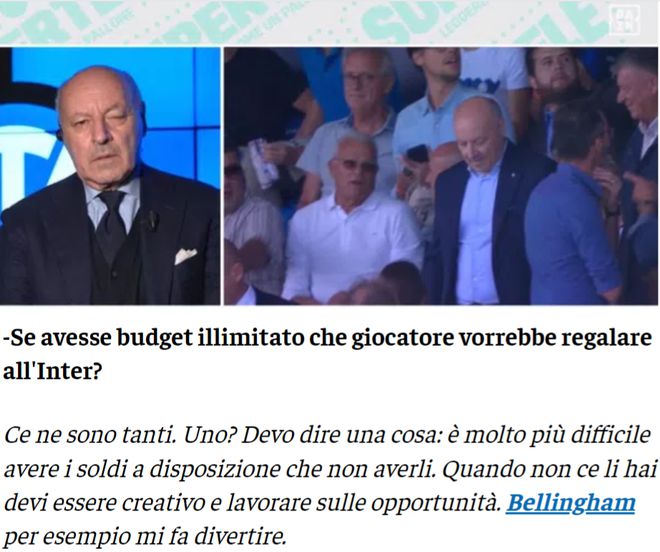Click the top teal lettering banner

330,22
